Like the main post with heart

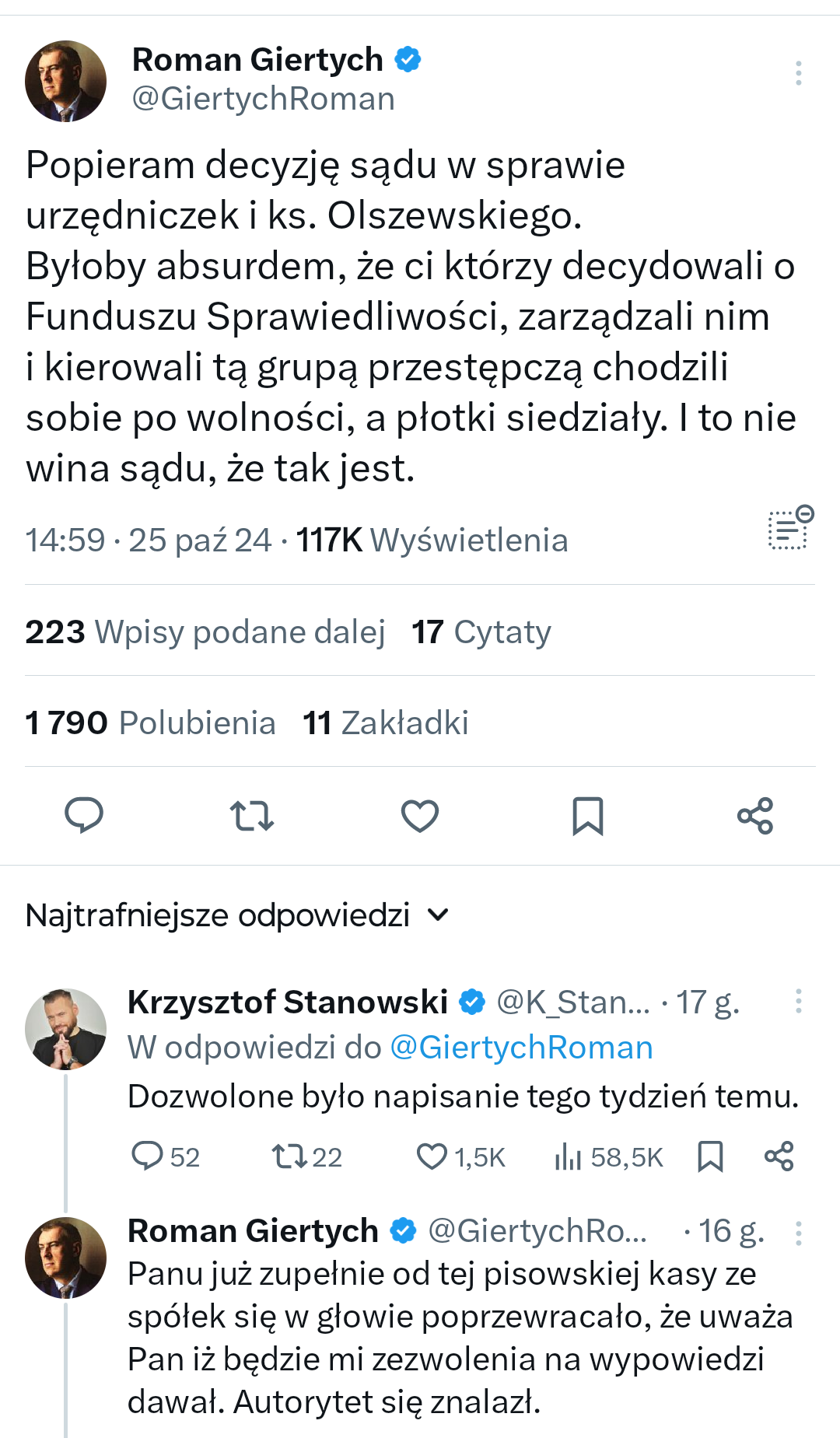pyautogui.click(x=420, y=815)
